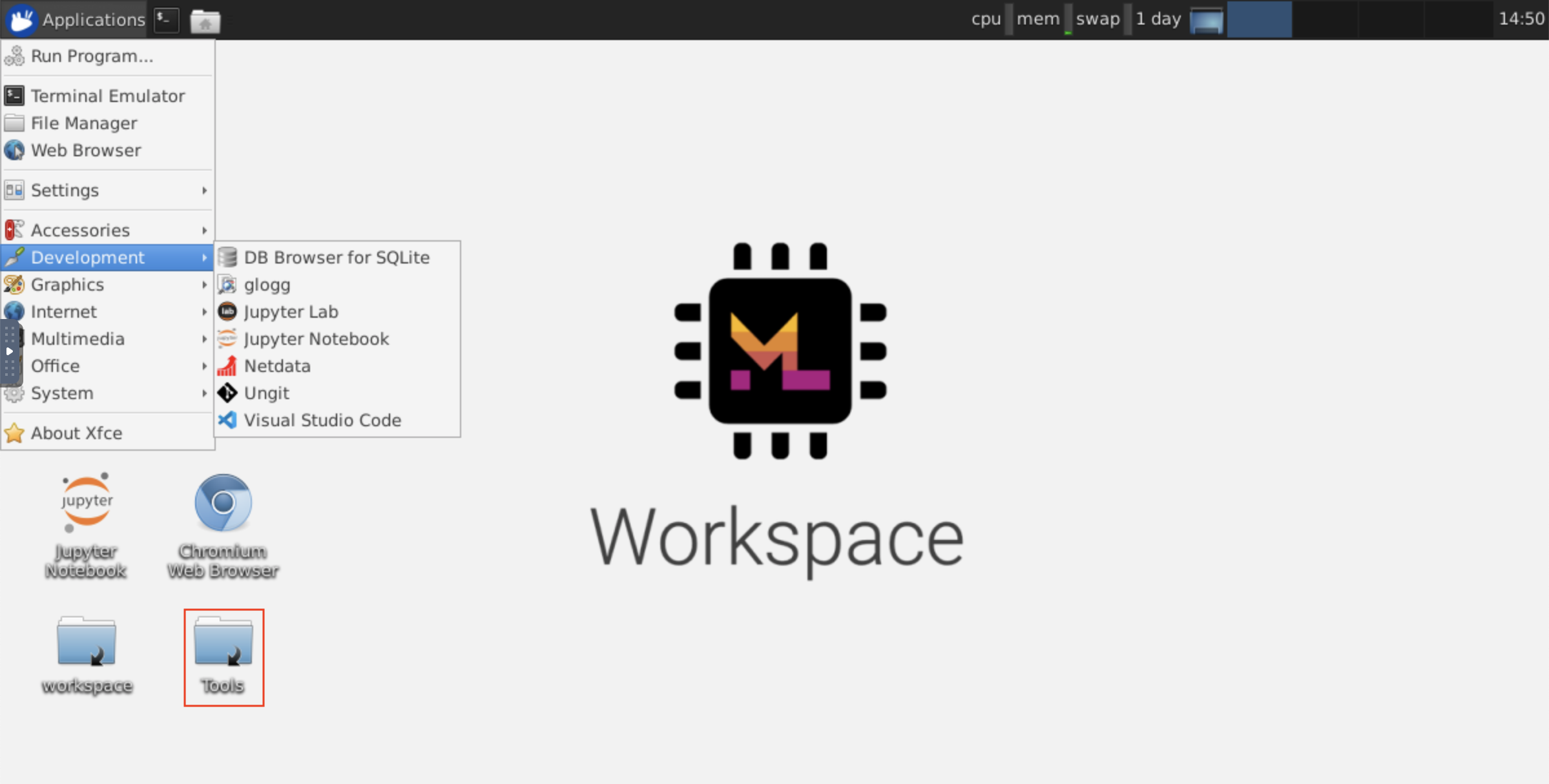Open the Tools folder on the desktop
Viewport: 1549px width, 784px height.
224,643
